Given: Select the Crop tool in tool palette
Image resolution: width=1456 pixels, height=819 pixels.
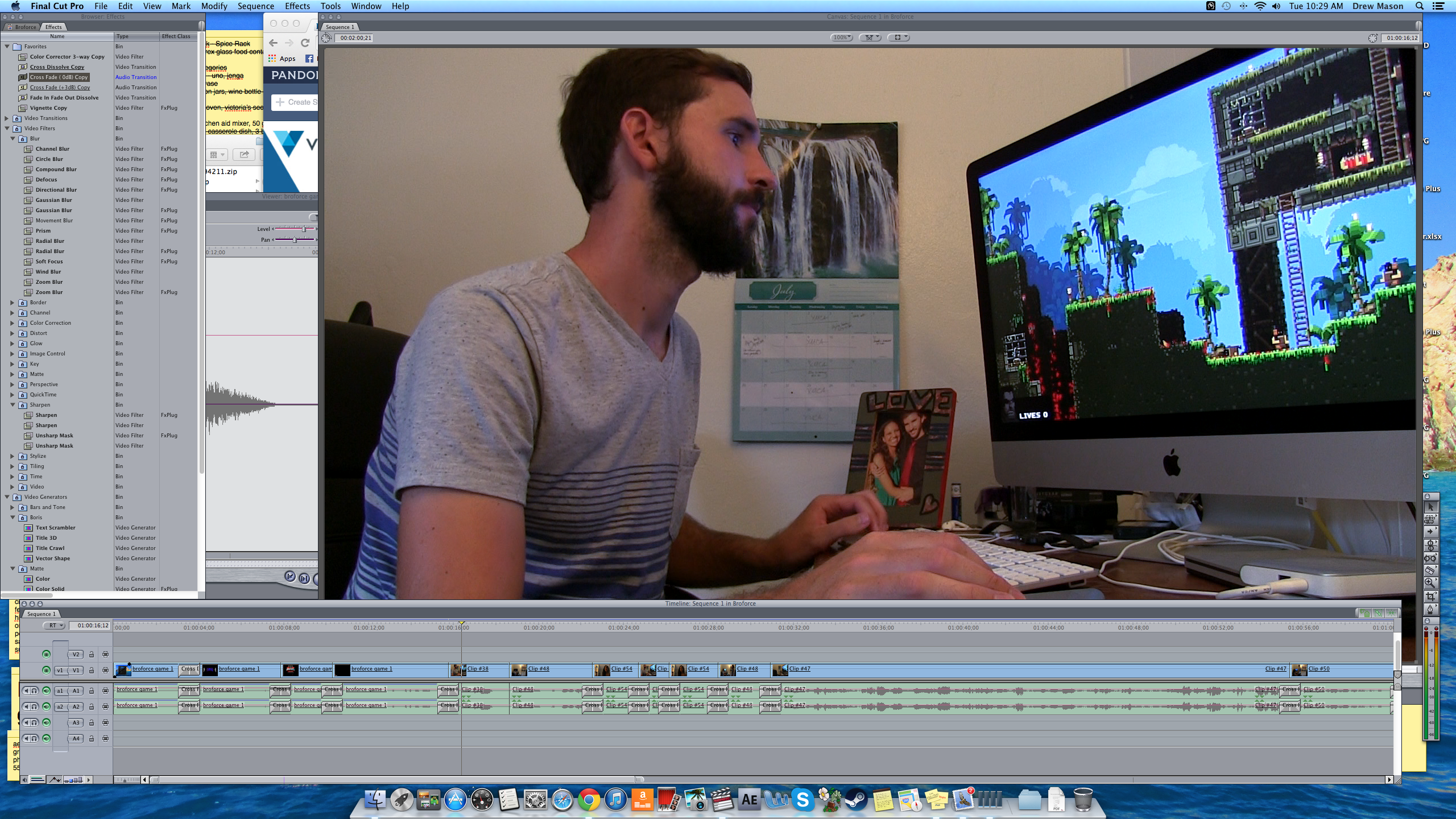Looking at the screenshot, I should click(1430, 596).
